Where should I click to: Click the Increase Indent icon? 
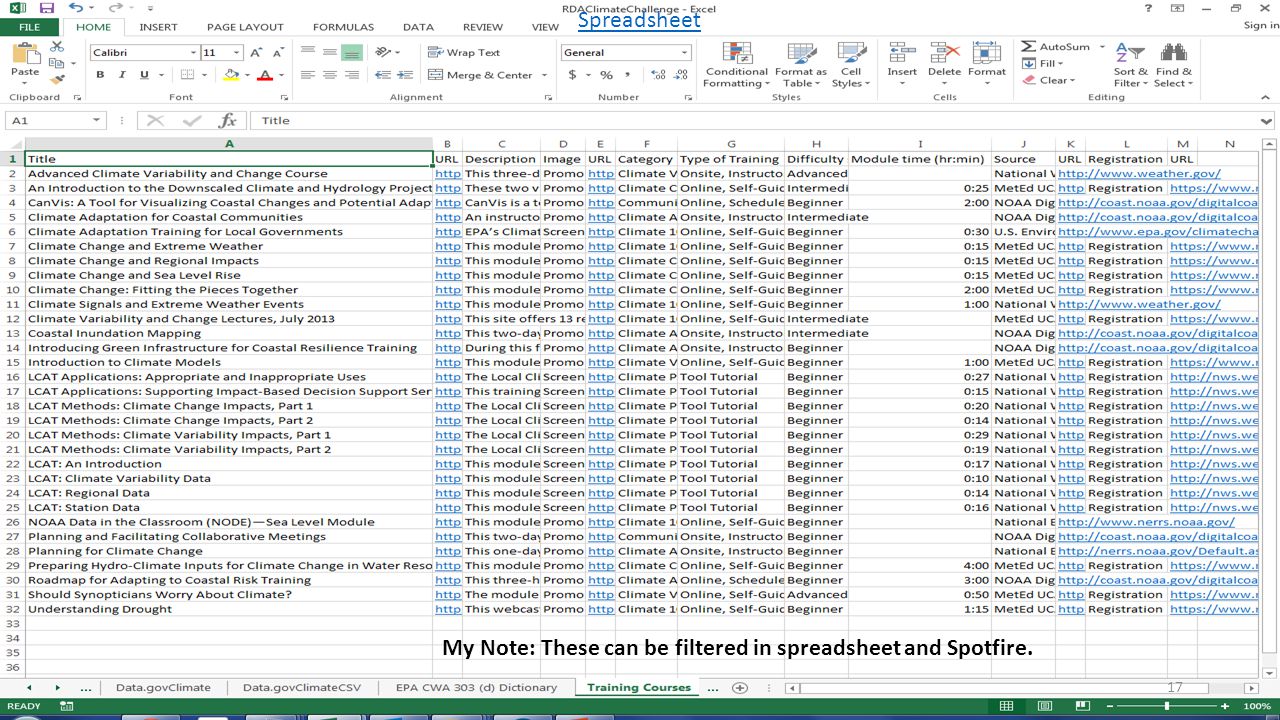404,75
